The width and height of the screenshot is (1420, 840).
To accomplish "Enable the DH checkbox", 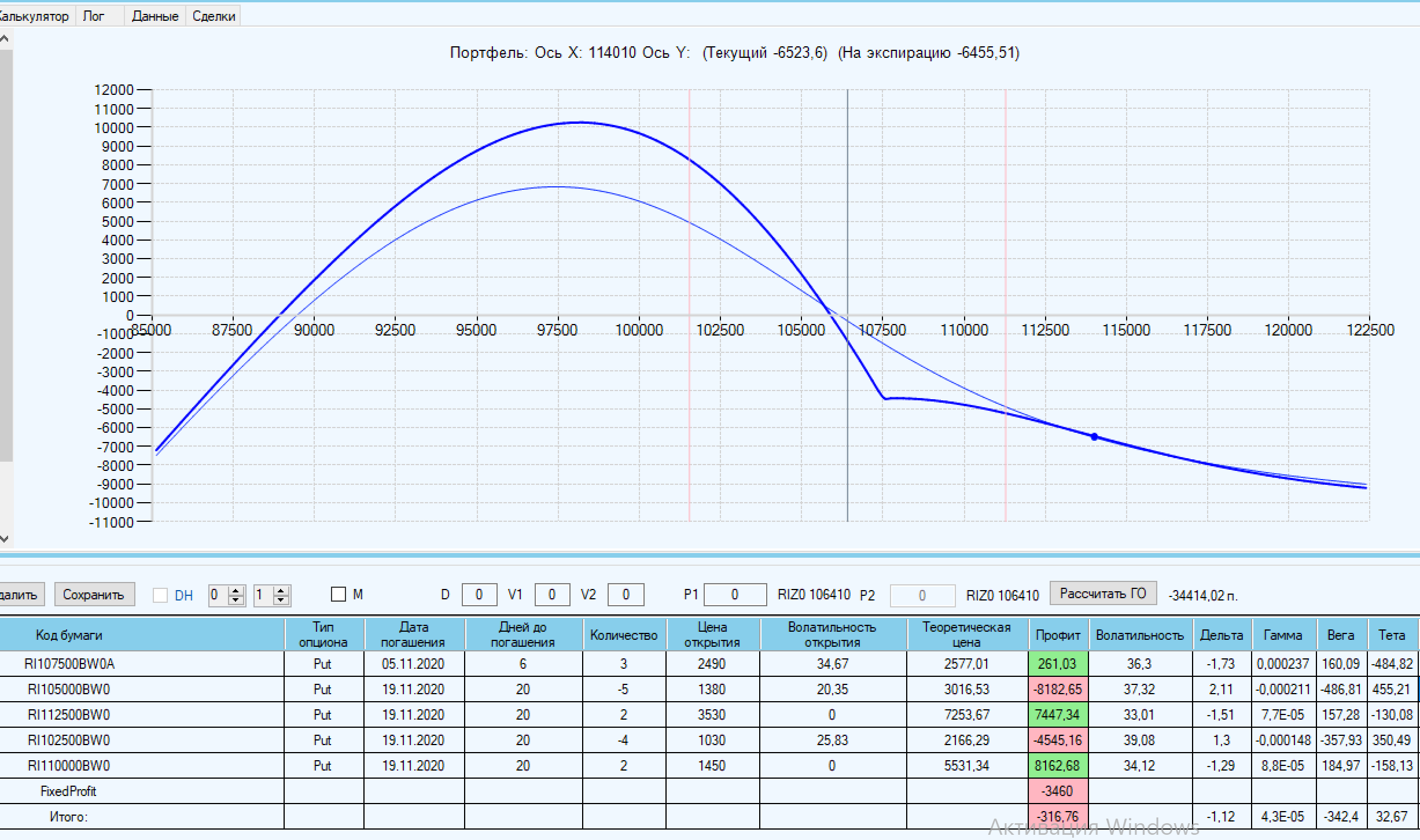I will coord(160,595).
